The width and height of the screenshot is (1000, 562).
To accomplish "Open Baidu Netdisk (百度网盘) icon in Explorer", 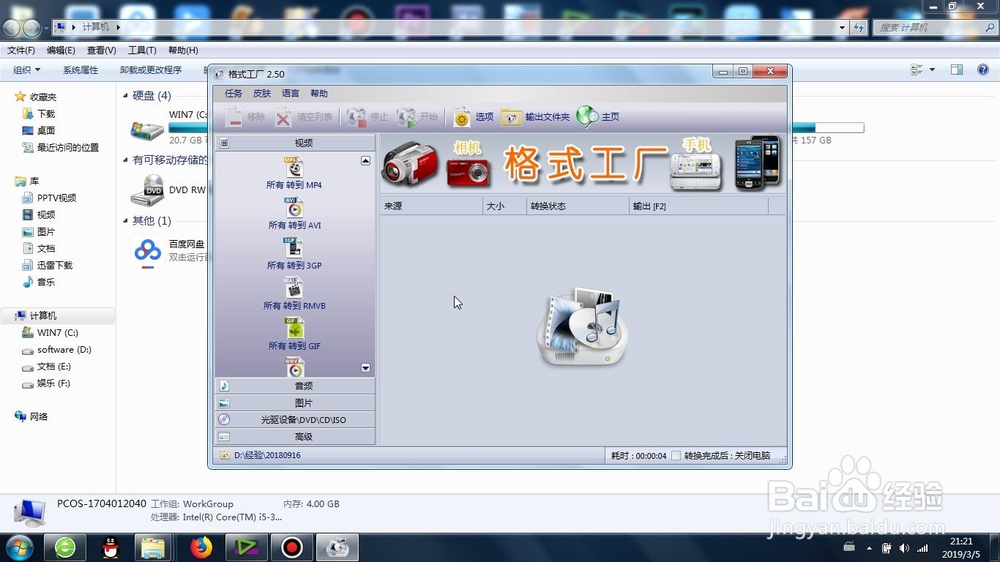I will point(148,251).
